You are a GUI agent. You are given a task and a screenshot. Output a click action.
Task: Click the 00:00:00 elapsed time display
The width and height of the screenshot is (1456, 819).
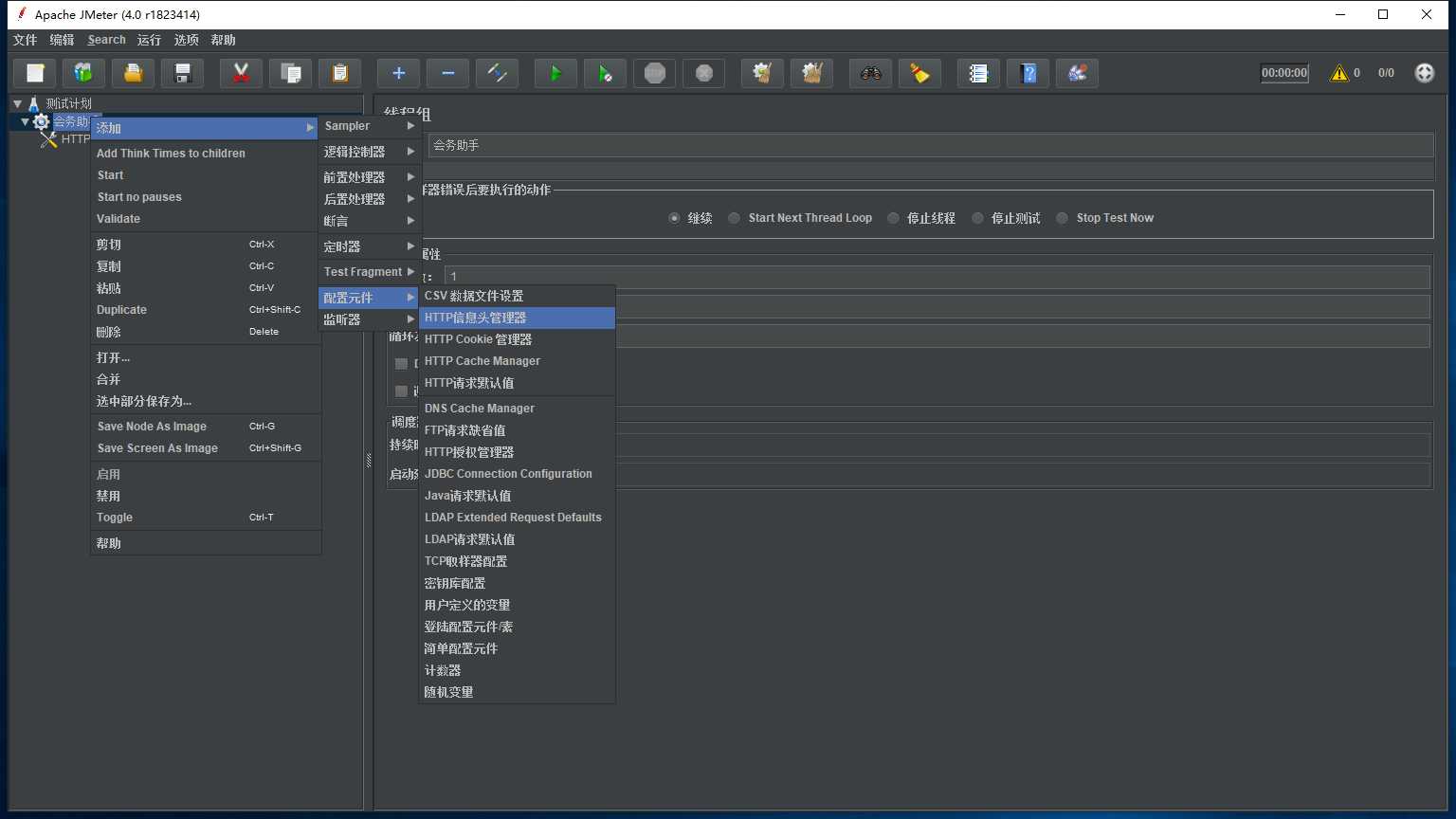(1284, 73)
